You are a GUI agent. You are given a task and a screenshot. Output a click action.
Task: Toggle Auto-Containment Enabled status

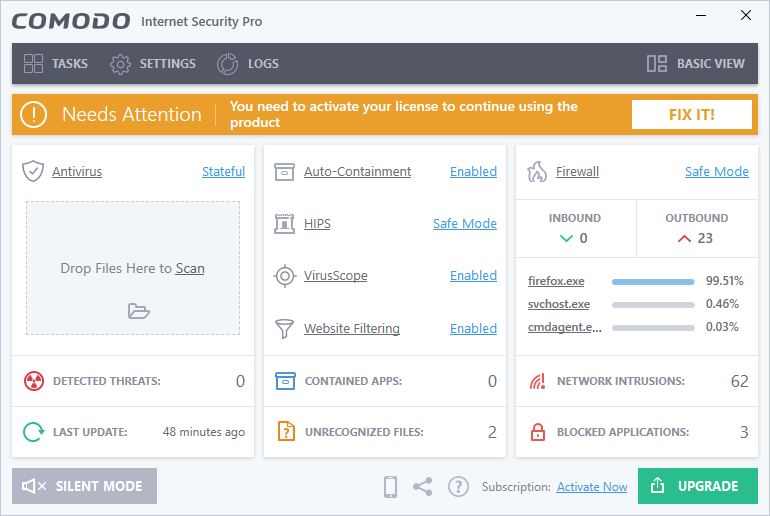click(x=473, y=172)
